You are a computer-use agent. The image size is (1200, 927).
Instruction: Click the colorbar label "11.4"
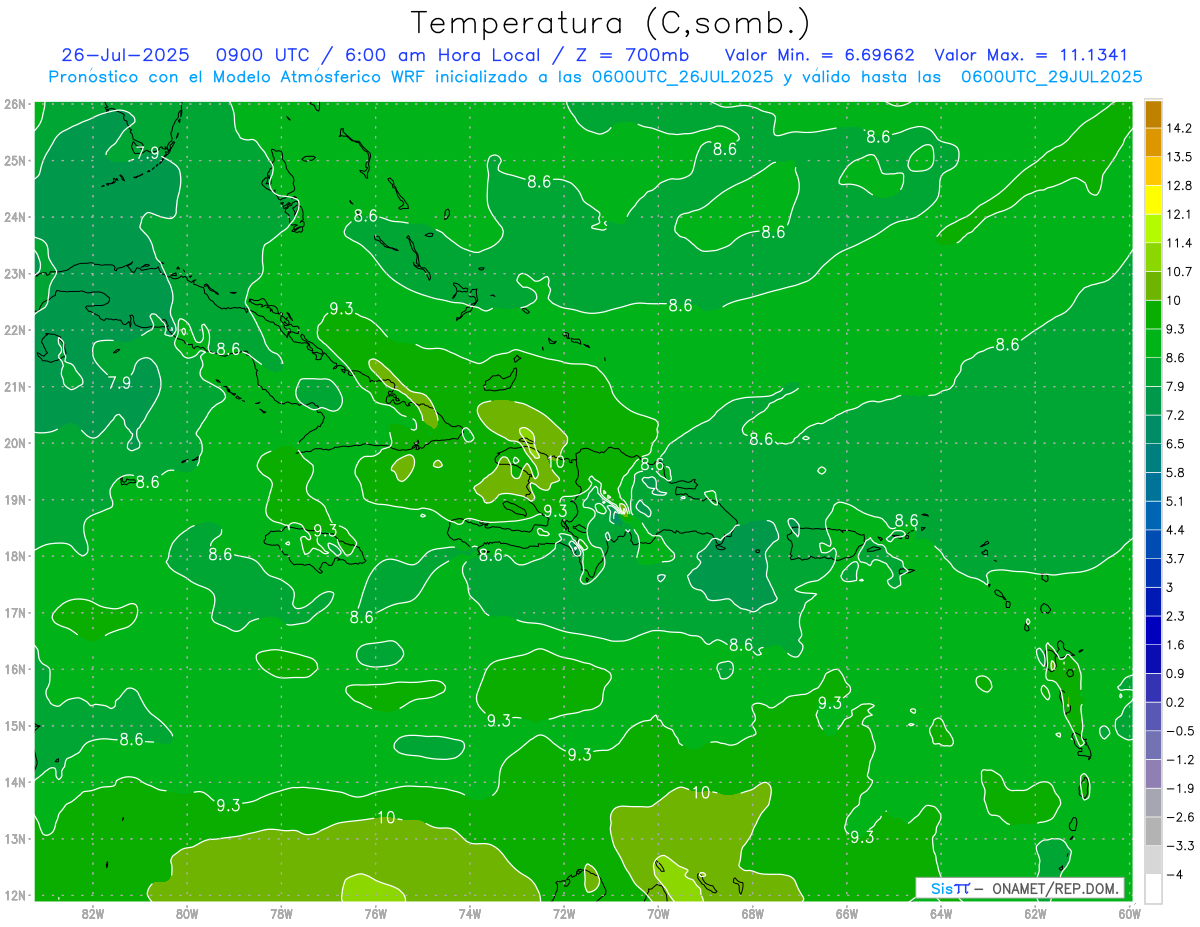tap(1179, 243)
